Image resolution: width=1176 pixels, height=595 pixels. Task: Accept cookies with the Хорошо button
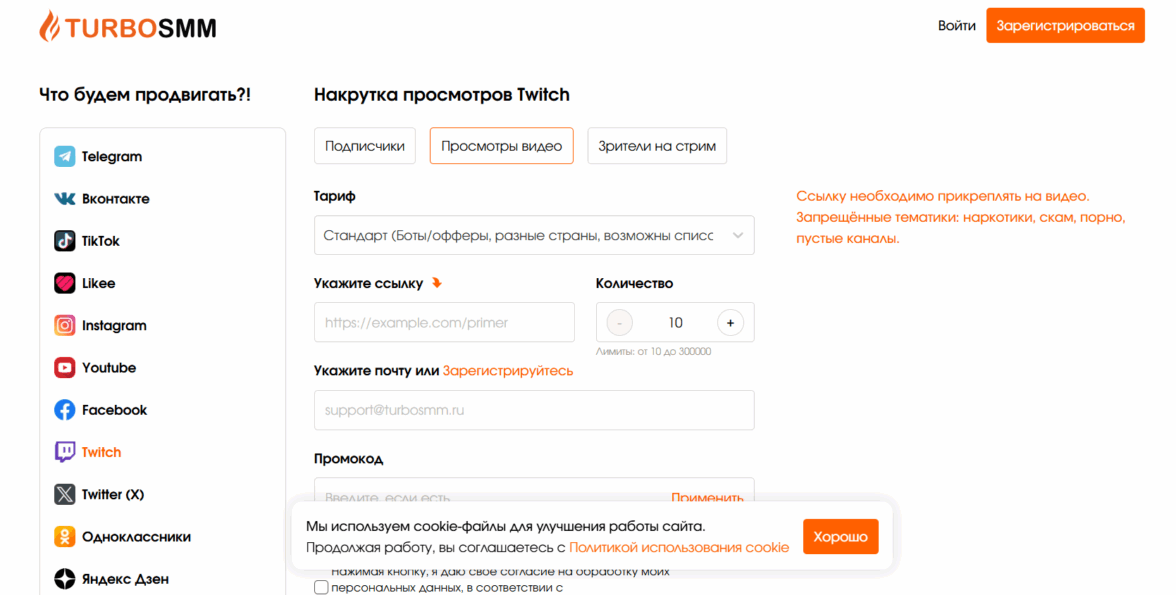click(x=840, y=537)
